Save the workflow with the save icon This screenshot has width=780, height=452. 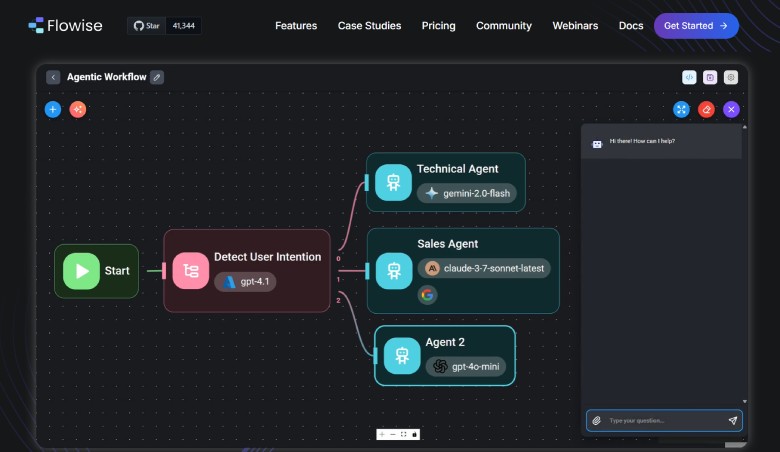pos(710,77)
